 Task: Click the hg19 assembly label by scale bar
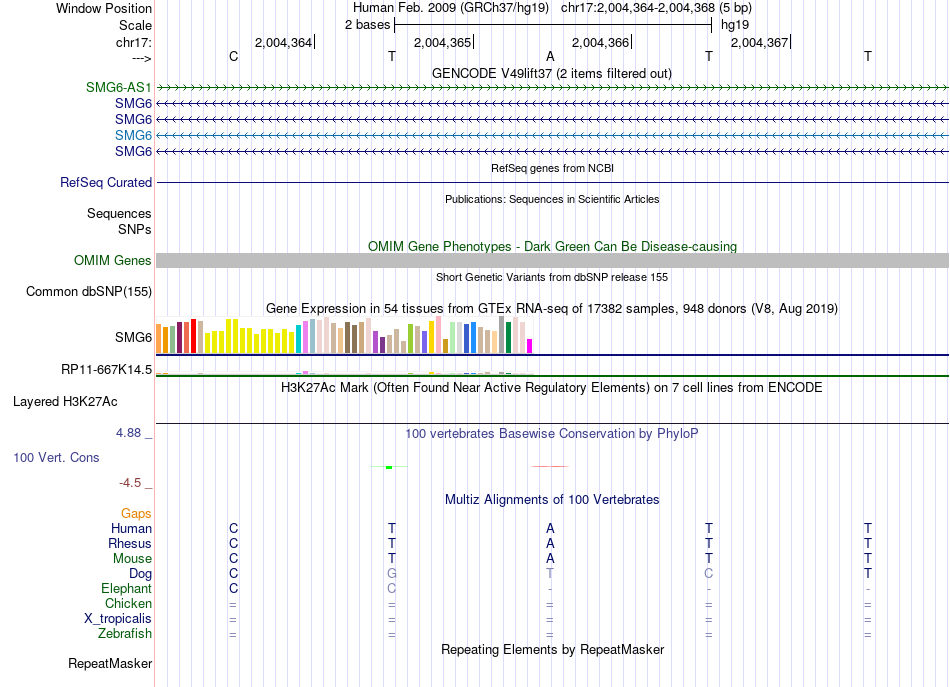[x=735, y=25]
